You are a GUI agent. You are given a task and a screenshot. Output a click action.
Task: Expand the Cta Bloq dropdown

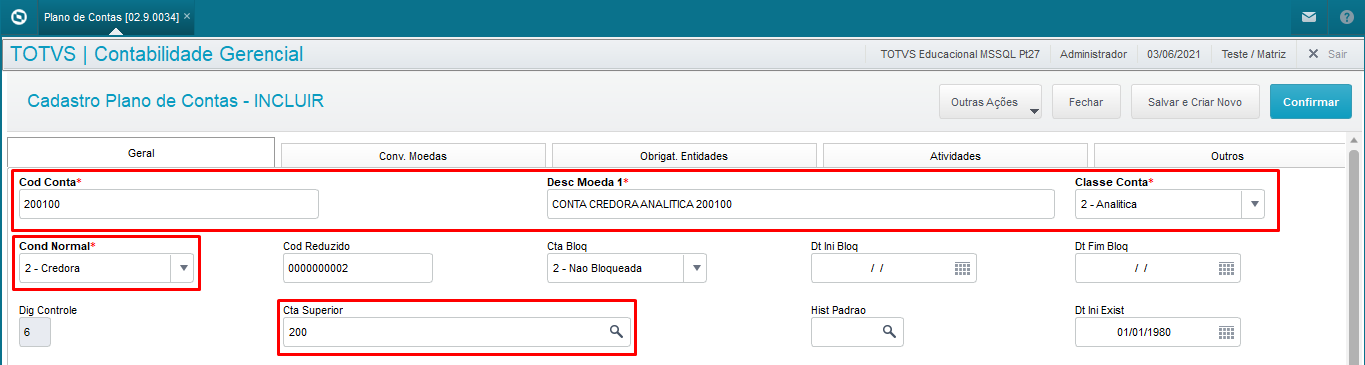point(695,268)
